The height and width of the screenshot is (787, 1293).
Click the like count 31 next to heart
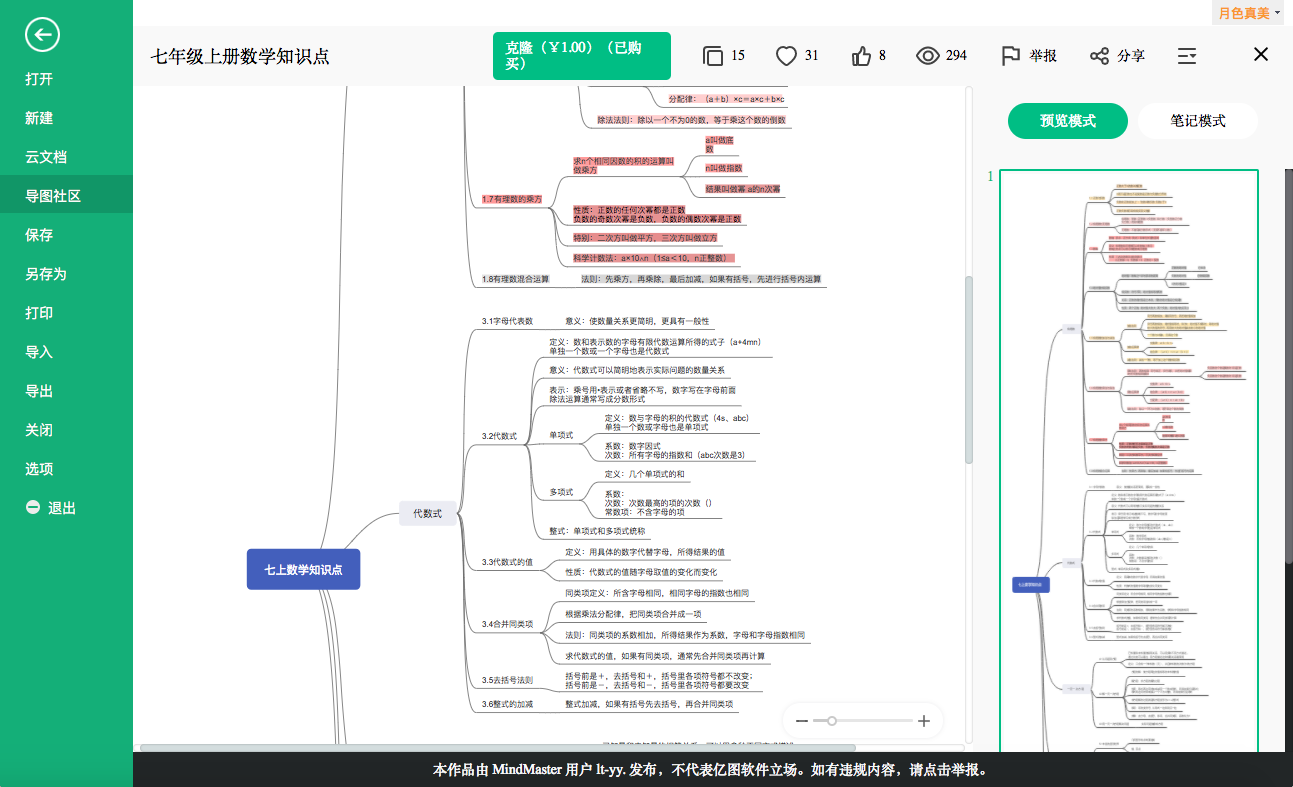[x=811, y=56]
